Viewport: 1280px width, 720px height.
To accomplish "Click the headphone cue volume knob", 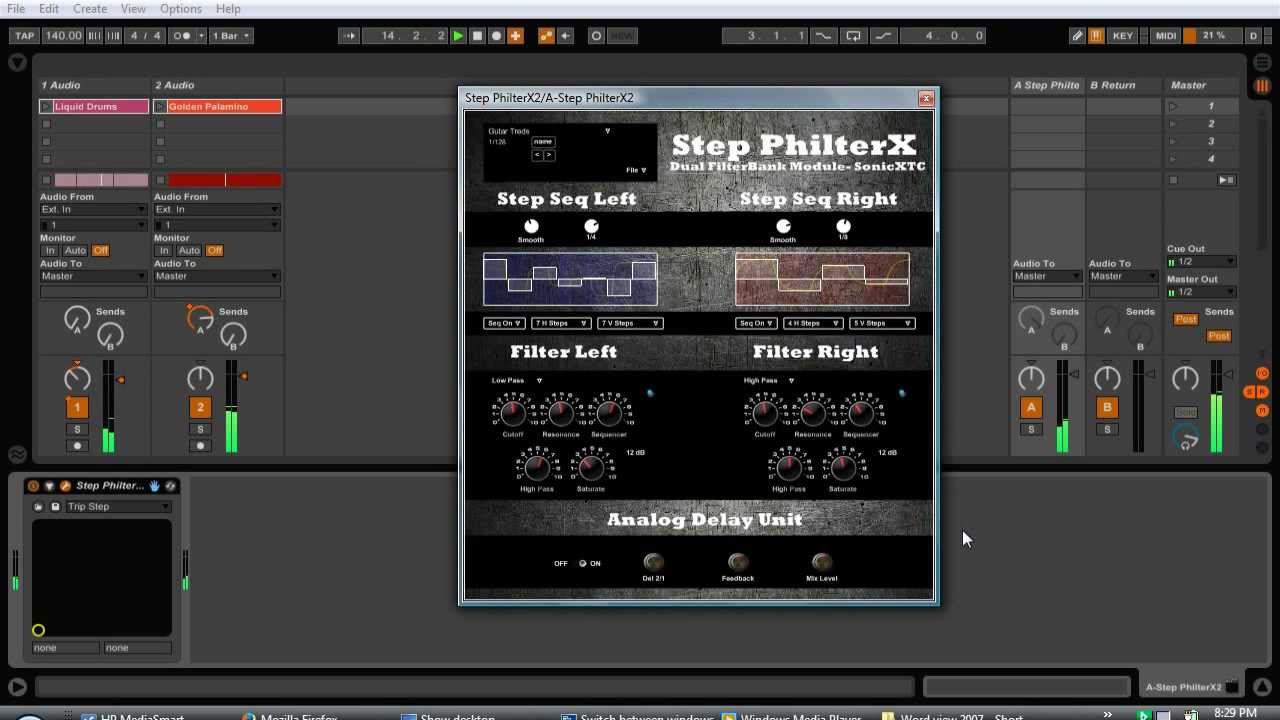I will 1186,437.
